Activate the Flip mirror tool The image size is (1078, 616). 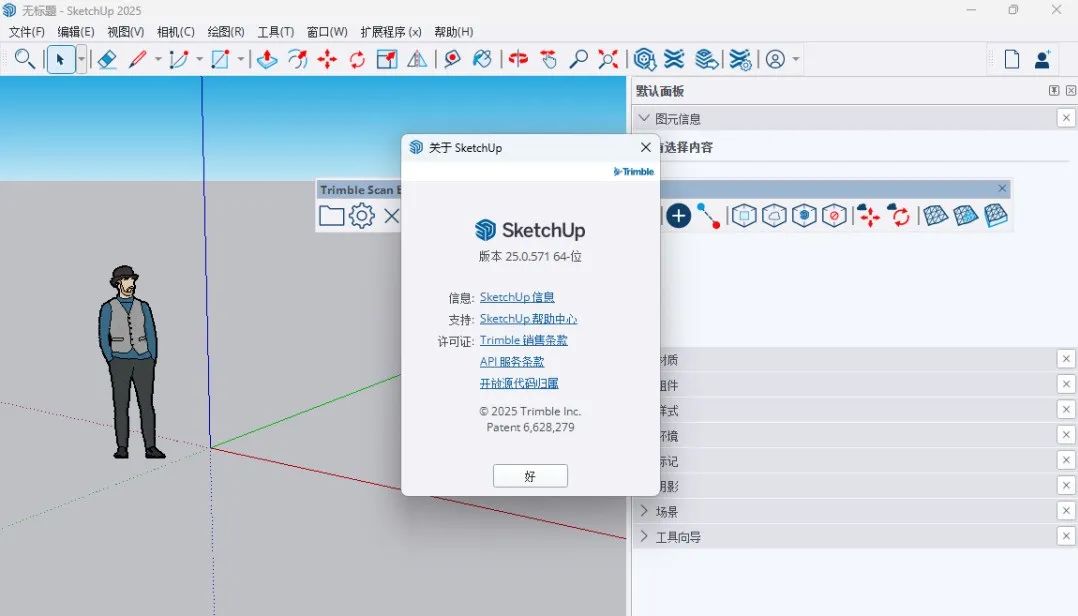pyautogui.click(x=417, y=59)
